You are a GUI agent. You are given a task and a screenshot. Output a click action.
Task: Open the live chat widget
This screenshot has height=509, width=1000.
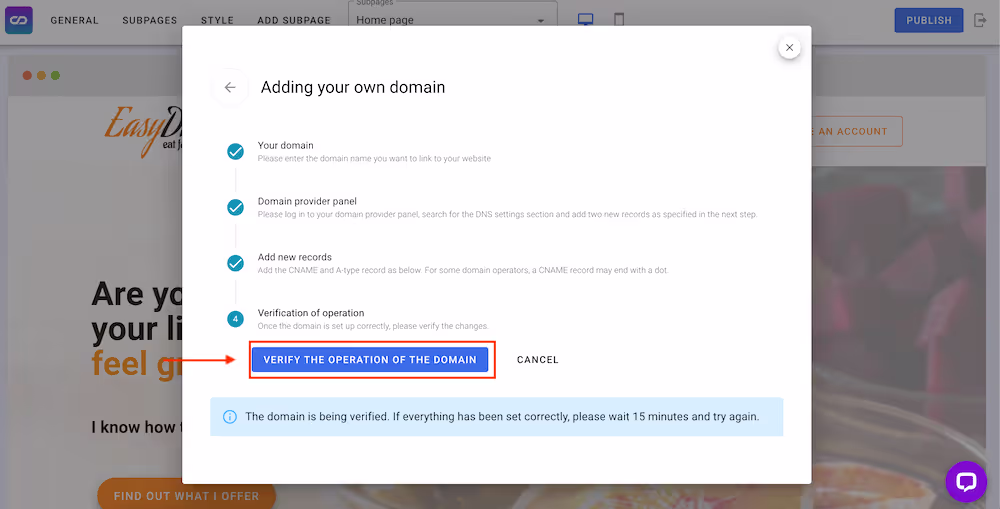965,481
